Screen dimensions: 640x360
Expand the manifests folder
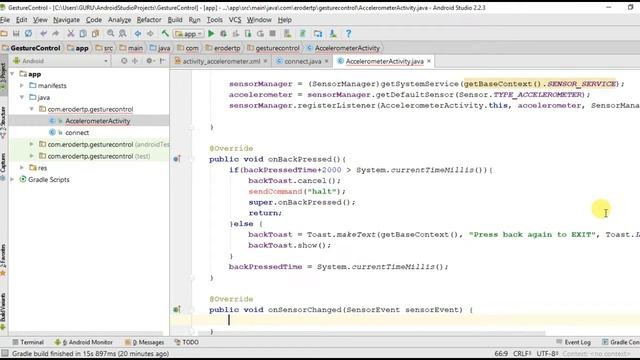22,85
